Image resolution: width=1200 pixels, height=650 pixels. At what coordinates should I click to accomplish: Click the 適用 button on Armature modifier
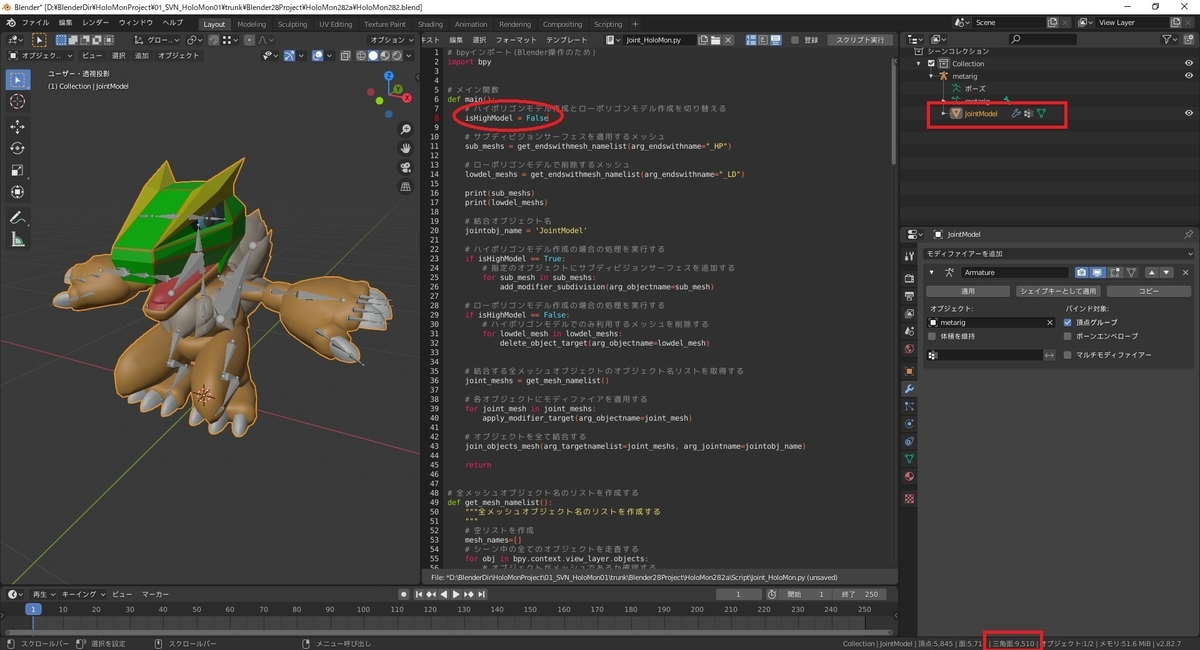click(x=968, y=291)
